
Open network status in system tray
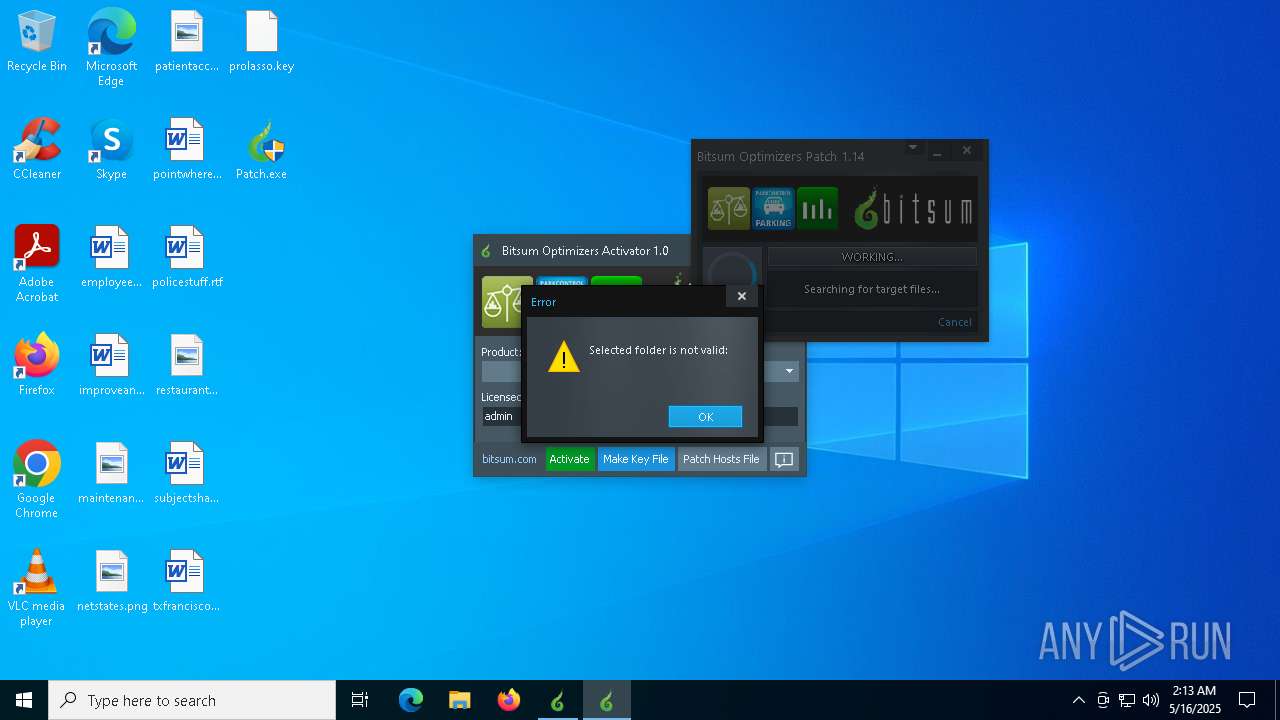click(x=1126, y=700)
